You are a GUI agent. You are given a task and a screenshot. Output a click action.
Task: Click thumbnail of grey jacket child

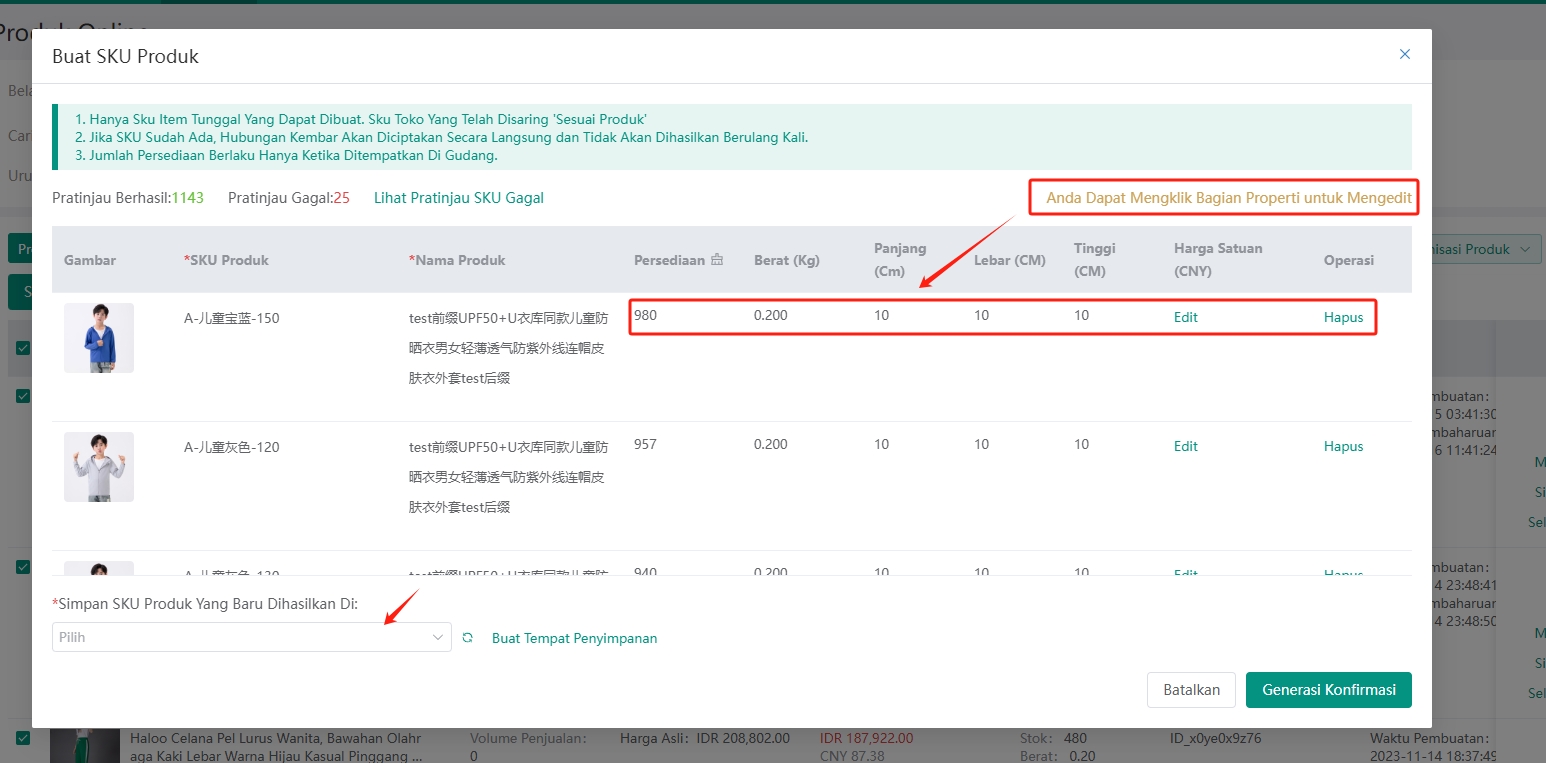(x=99, y=467)
